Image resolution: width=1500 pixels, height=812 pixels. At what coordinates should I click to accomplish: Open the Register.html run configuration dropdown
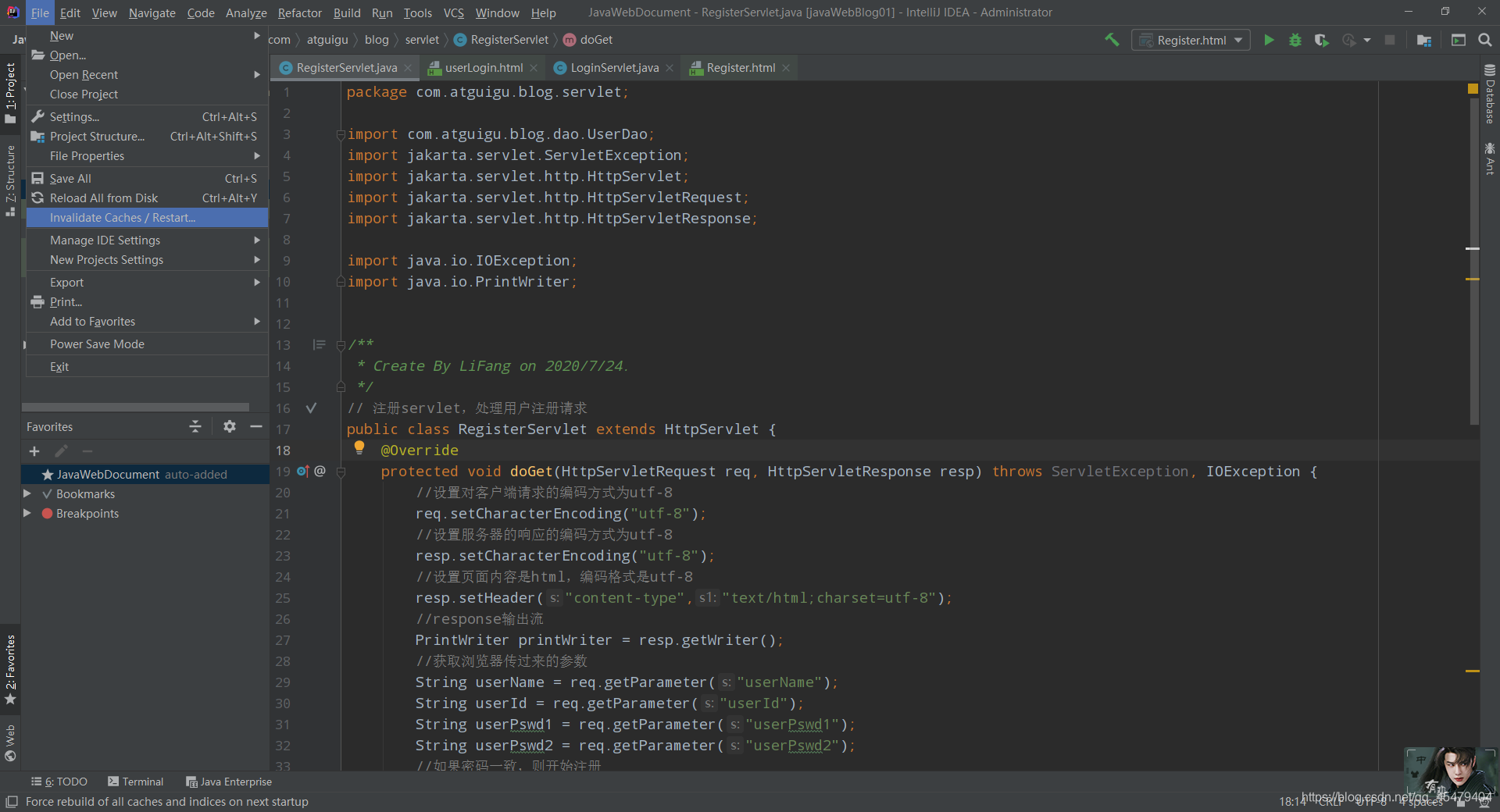(1191, 40)
